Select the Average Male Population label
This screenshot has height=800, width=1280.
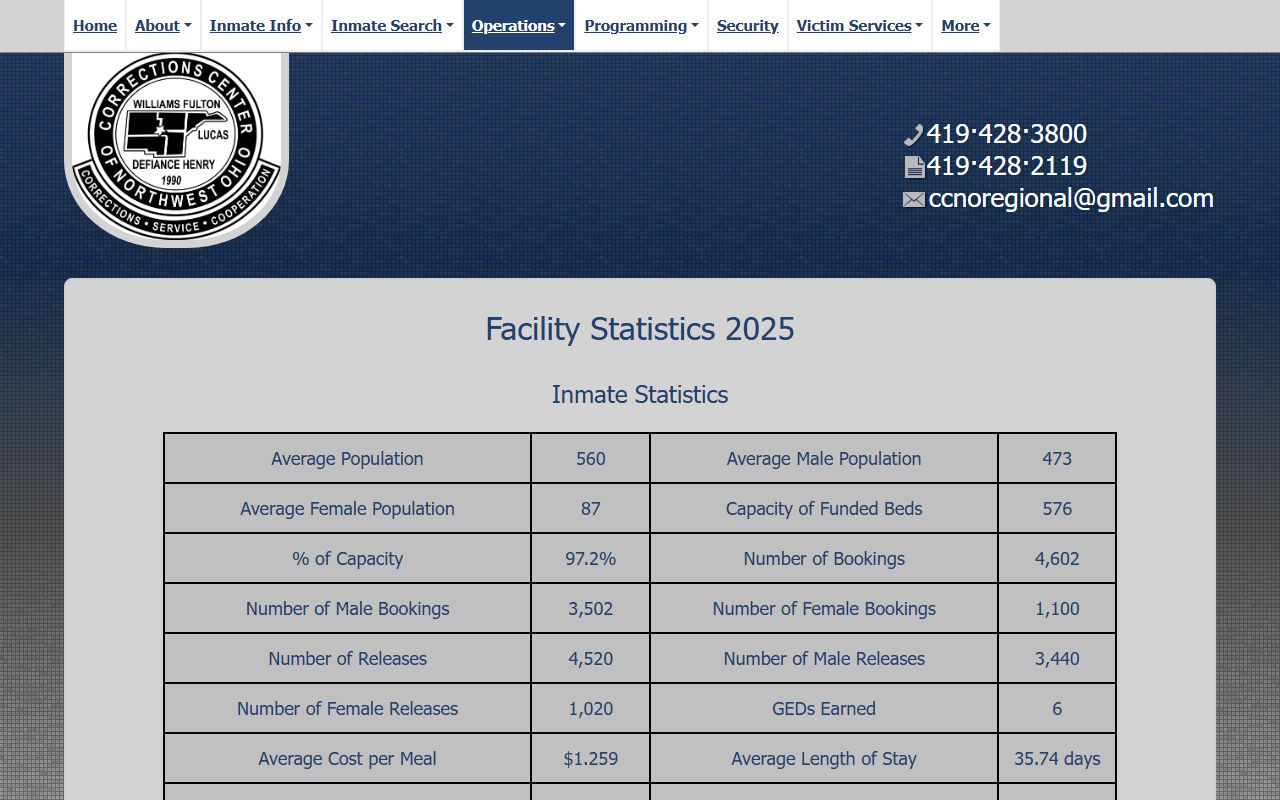click(824, 459)
